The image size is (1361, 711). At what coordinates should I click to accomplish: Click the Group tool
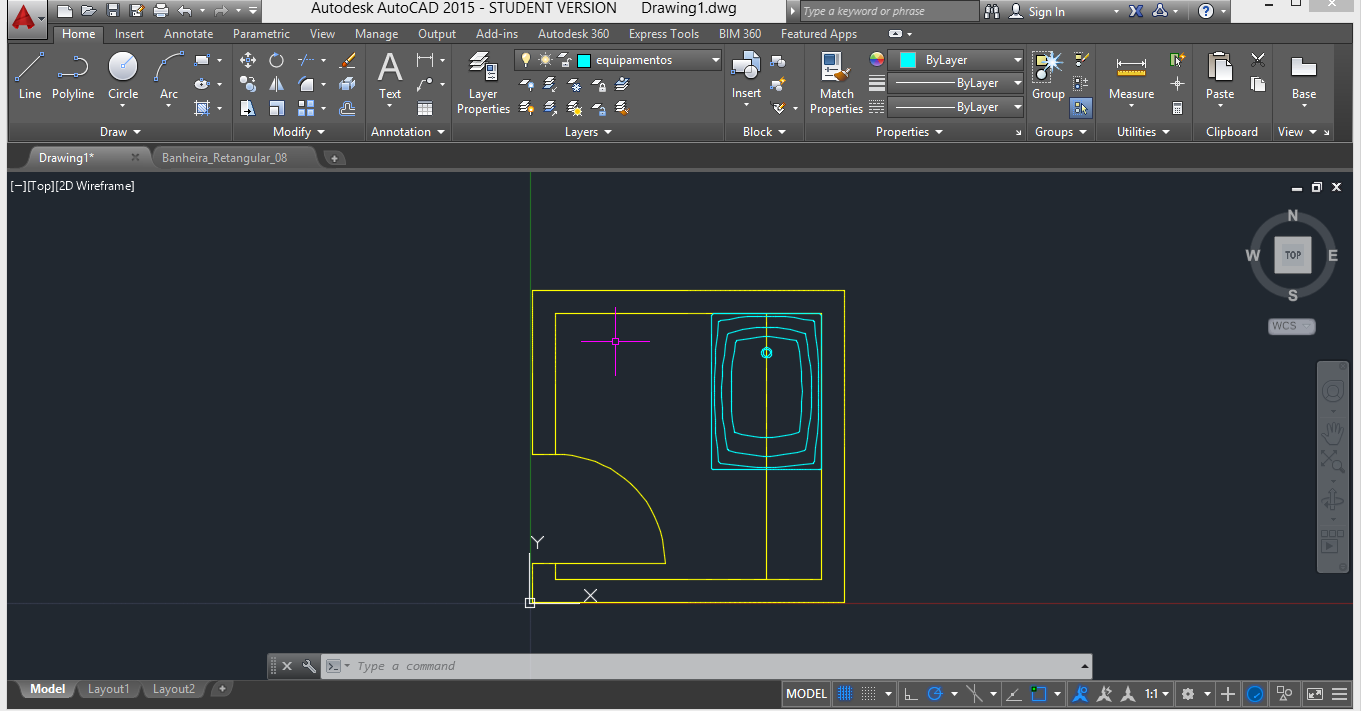1048,76
